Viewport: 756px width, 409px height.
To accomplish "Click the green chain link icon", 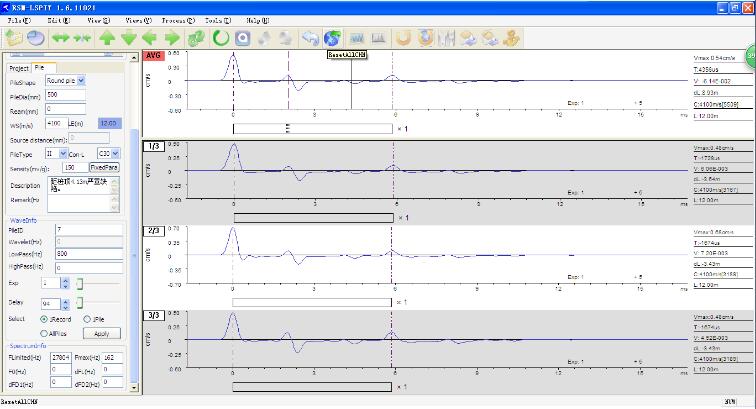I will (x=196, y=38).
